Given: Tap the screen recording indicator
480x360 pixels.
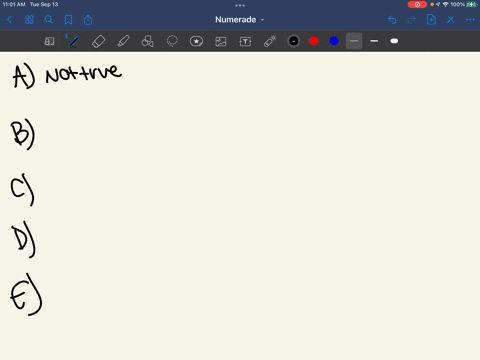Looking at the screenshot, I should coord(417,4).
